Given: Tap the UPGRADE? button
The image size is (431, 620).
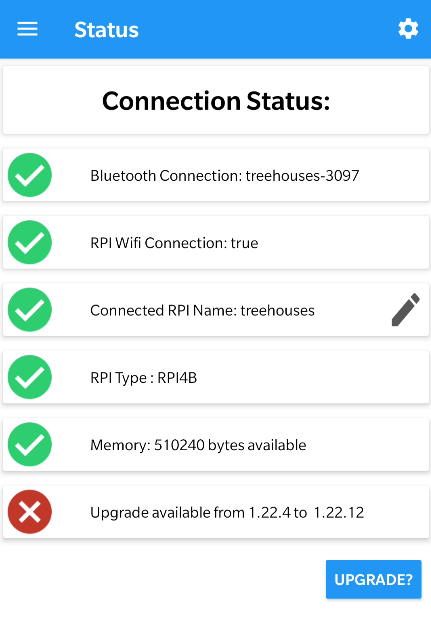Looking at the screenshot, I should click(x=374, y=579).
